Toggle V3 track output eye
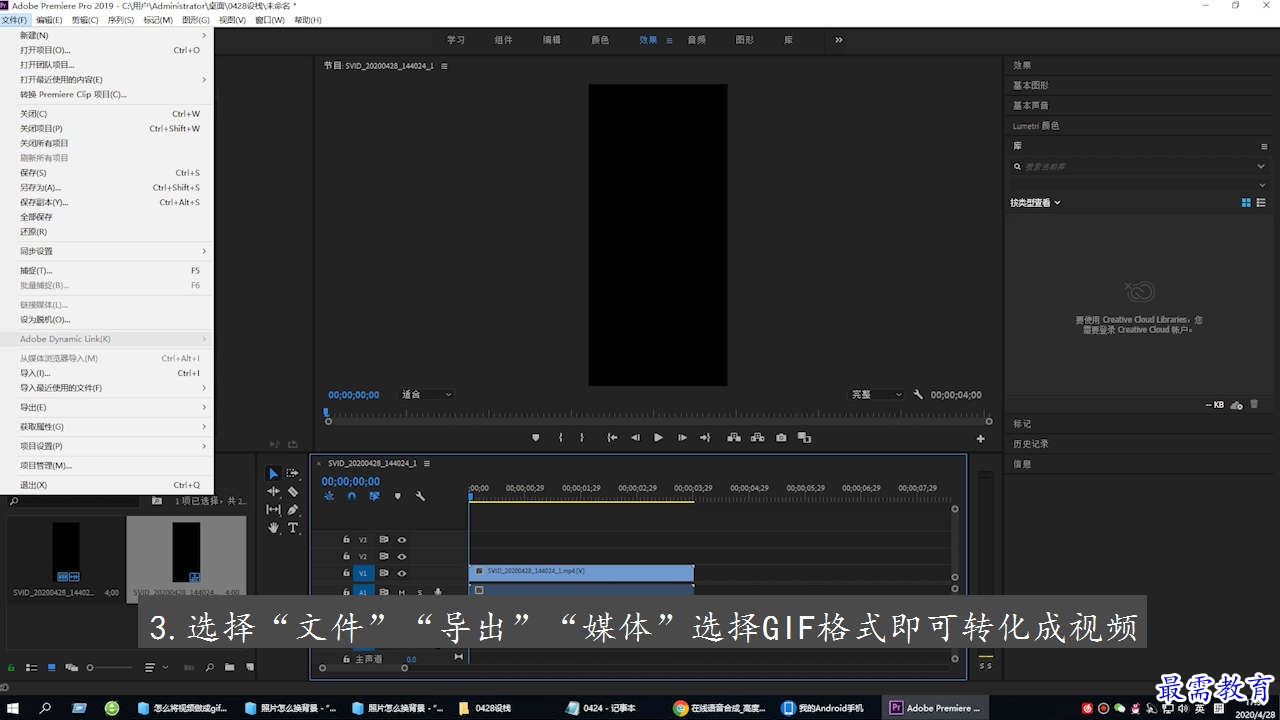This screenshot has width=1280, height=720. click(x=401, y=539)
